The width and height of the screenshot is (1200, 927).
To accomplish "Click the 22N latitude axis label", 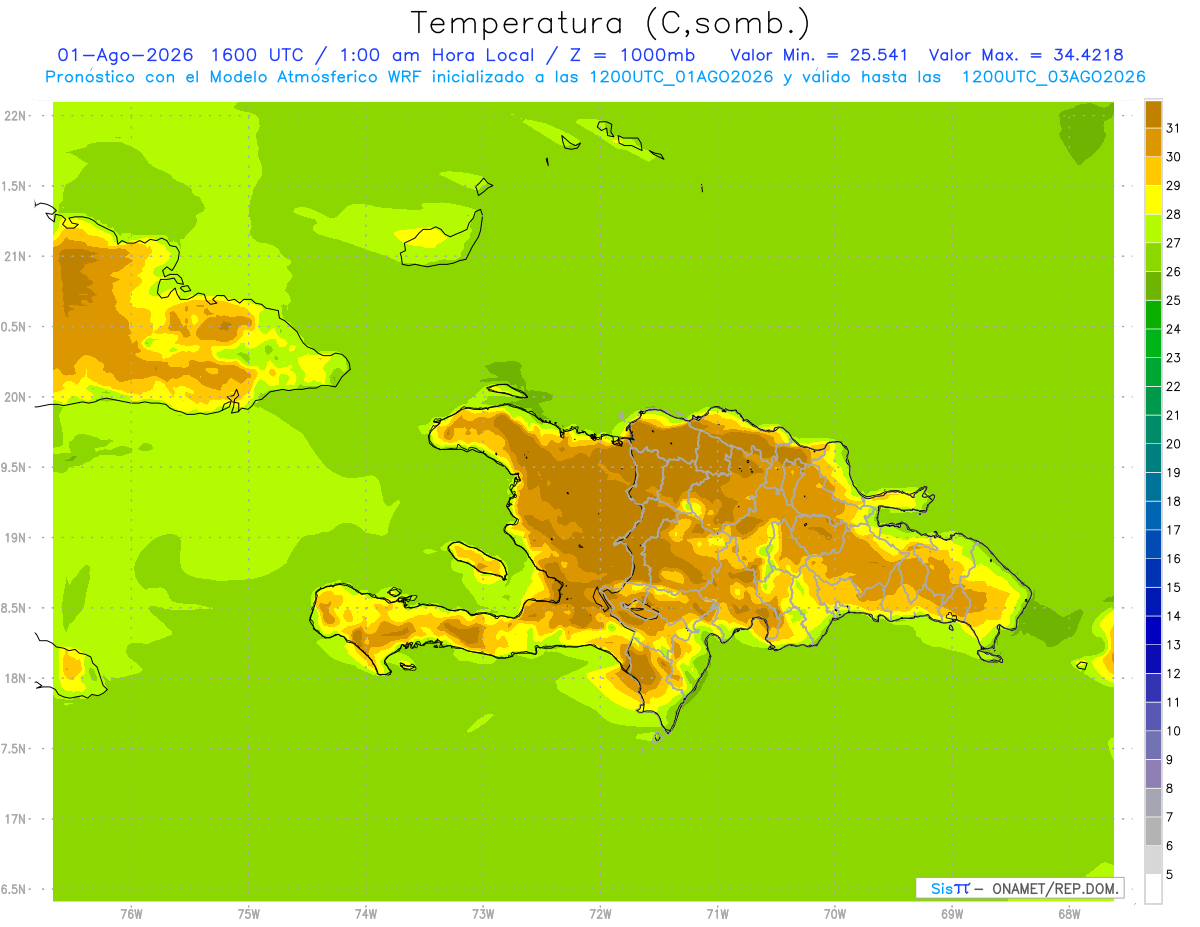I will 16,115.
